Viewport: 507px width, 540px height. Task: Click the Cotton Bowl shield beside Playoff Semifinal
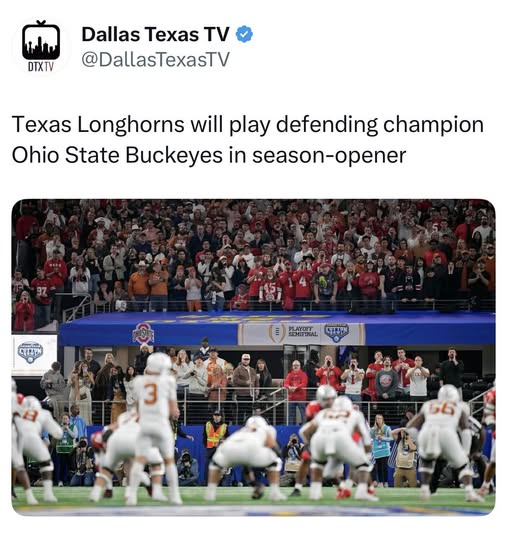(337, 332)
